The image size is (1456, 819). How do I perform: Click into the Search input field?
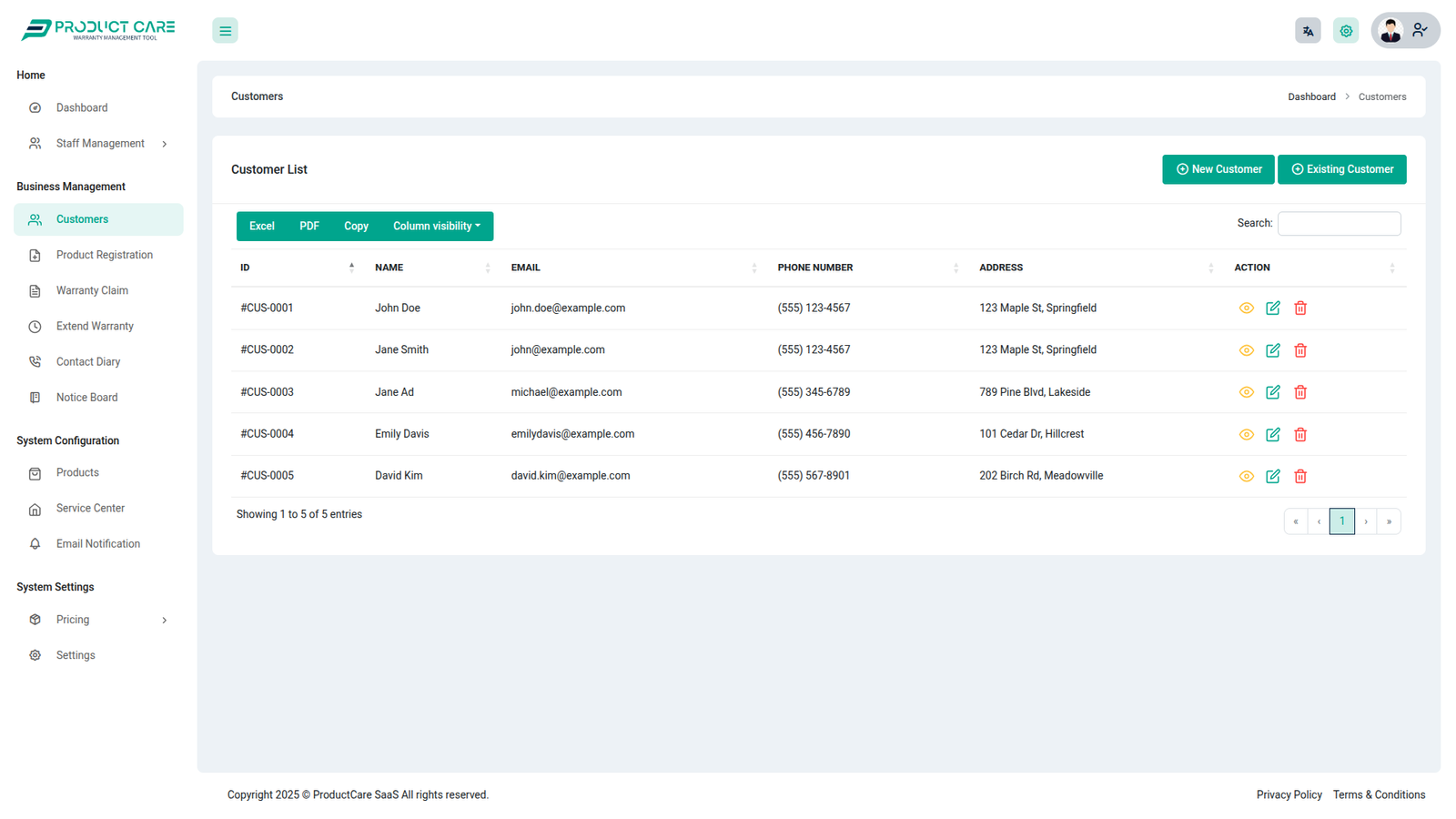(1339, 224)
